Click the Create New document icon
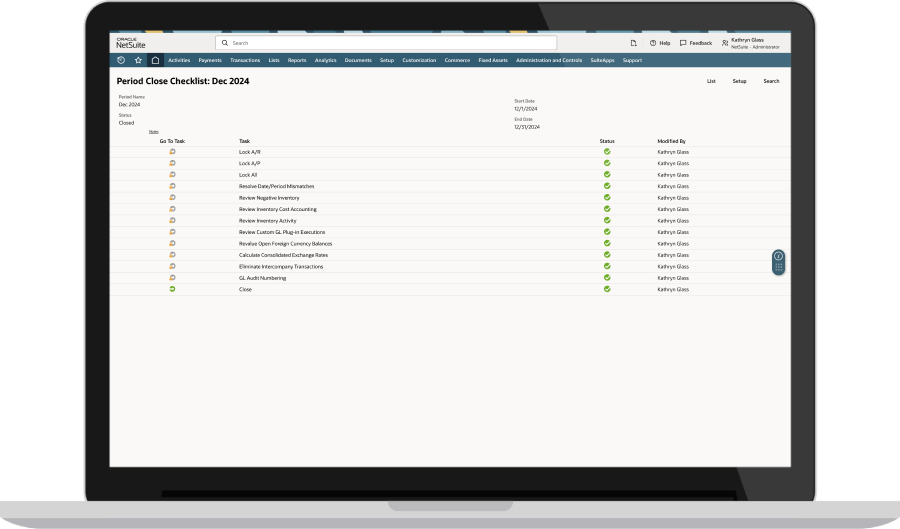 tap(633, 43)
